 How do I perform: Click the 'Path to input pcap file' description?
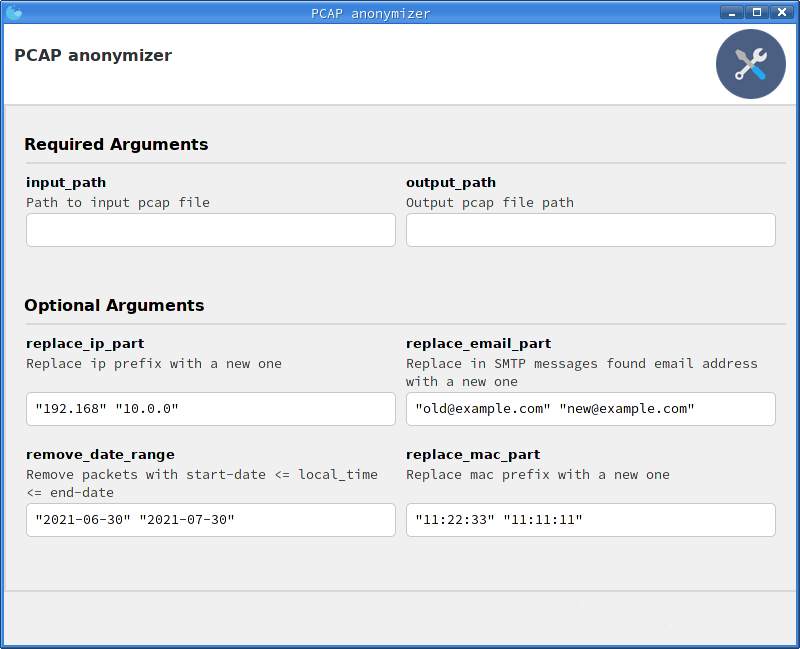(118, 202)
